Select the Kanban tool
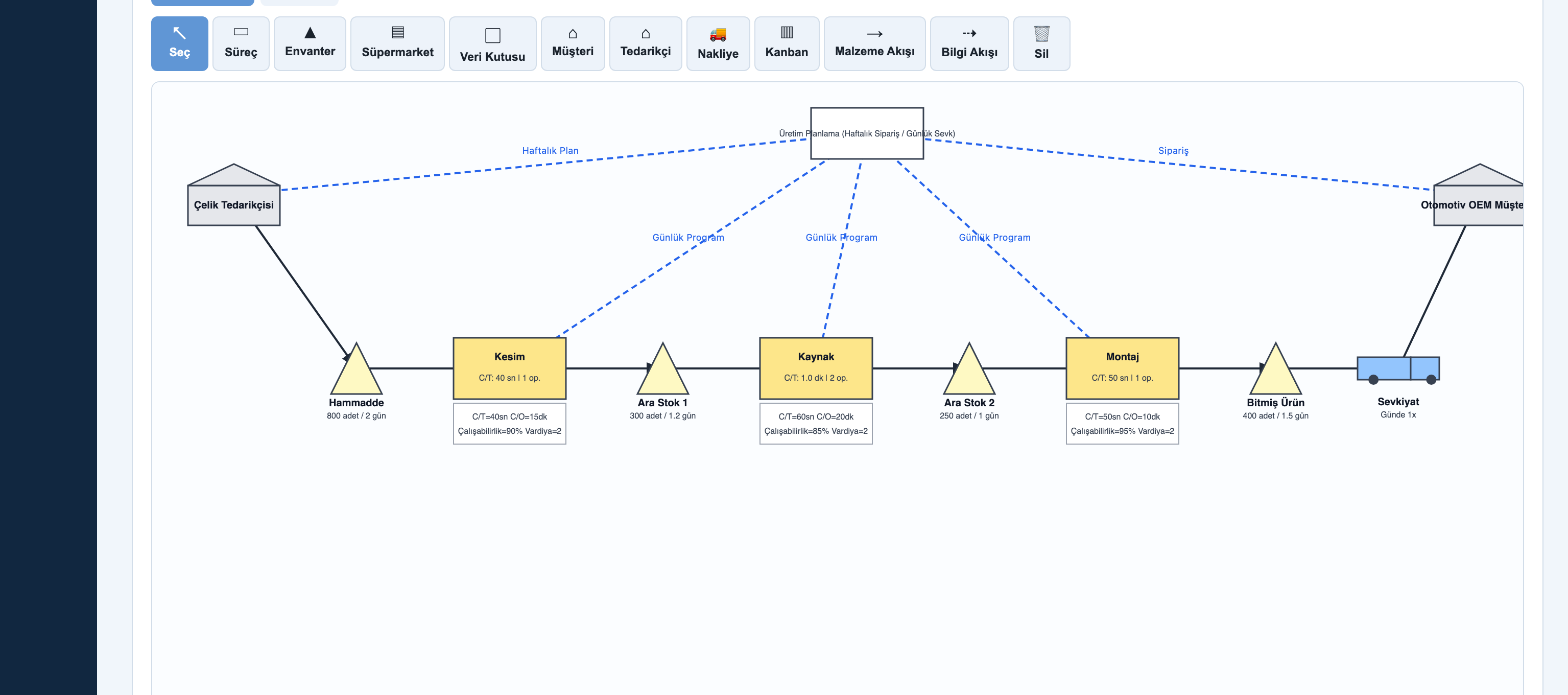This screenshot has height=695, width=1568. (787, 43)
